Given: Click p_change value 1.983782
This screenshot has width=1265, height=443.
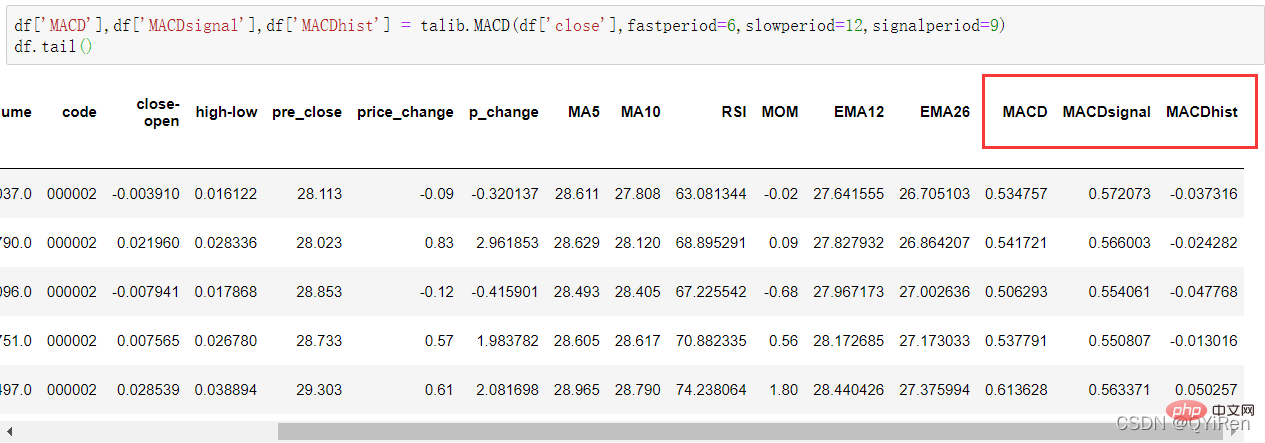Looking at the screenshot, I should 507,341.
